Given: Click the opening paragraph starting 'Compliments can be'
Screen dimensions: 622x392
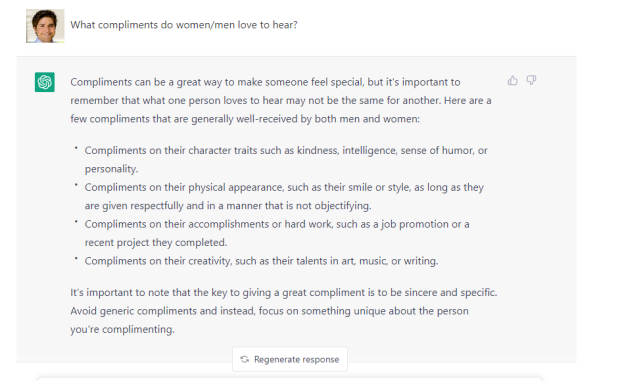Looking at the screenshot, I should coord(281,100).
